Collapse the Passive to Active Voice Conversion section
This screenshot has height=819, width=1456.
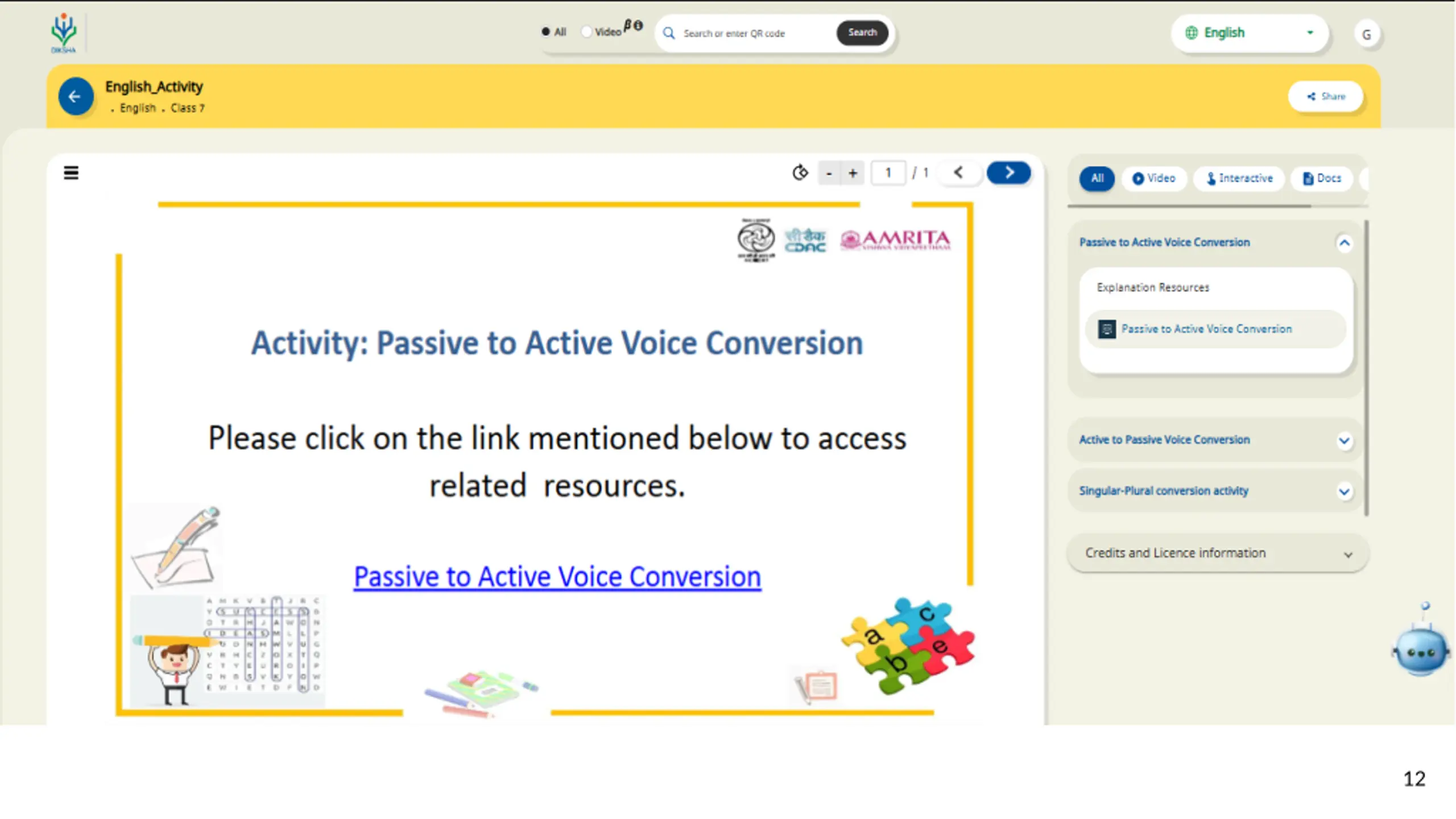pos(1344,243)
